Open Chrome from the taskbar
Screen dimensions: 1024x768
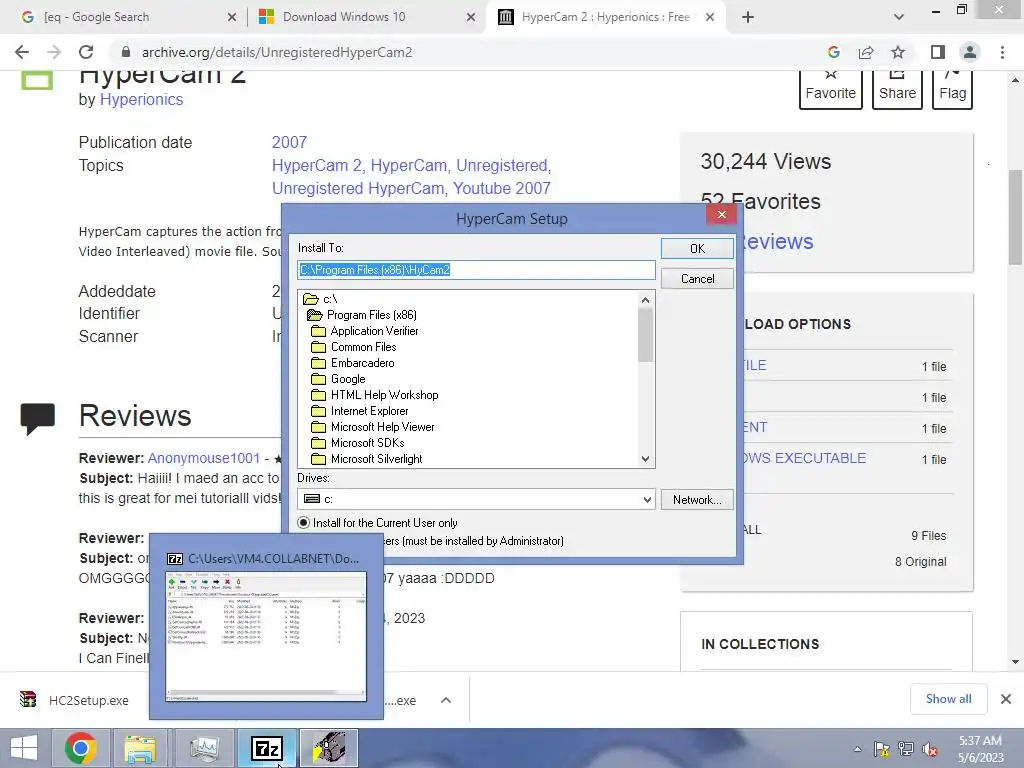81,748
